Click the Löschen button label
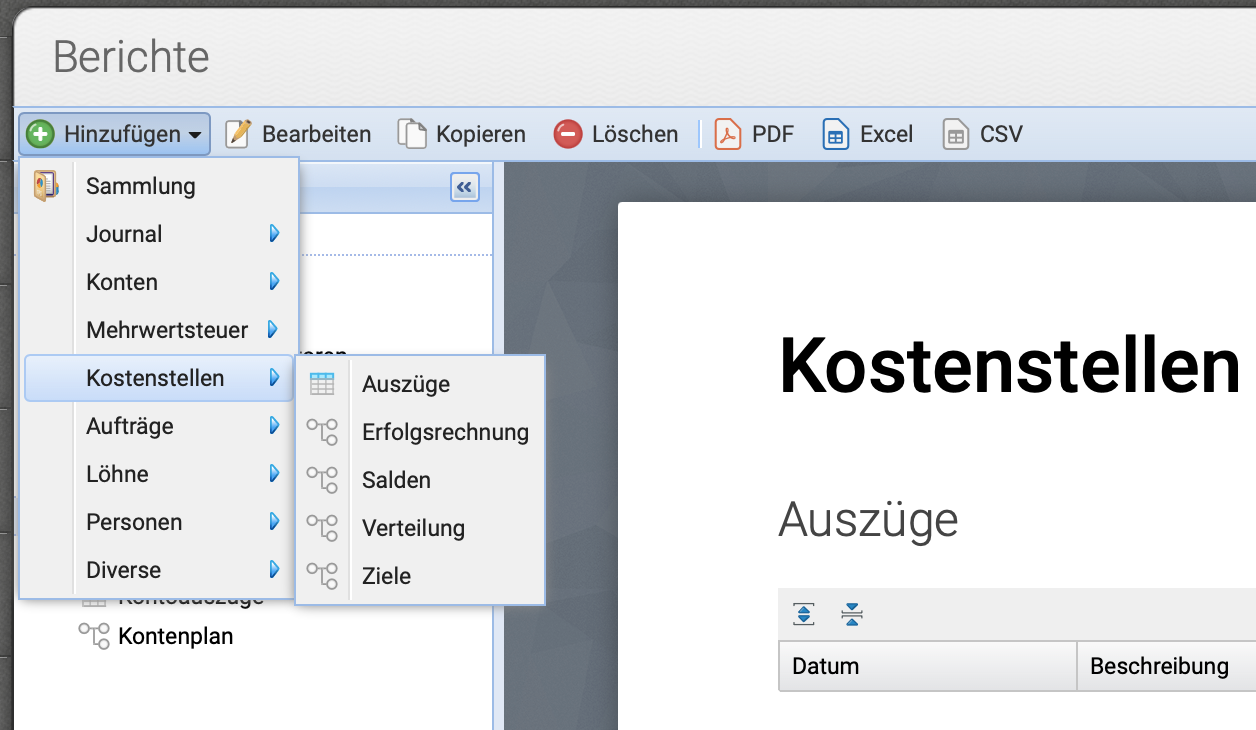 [635, 134]
